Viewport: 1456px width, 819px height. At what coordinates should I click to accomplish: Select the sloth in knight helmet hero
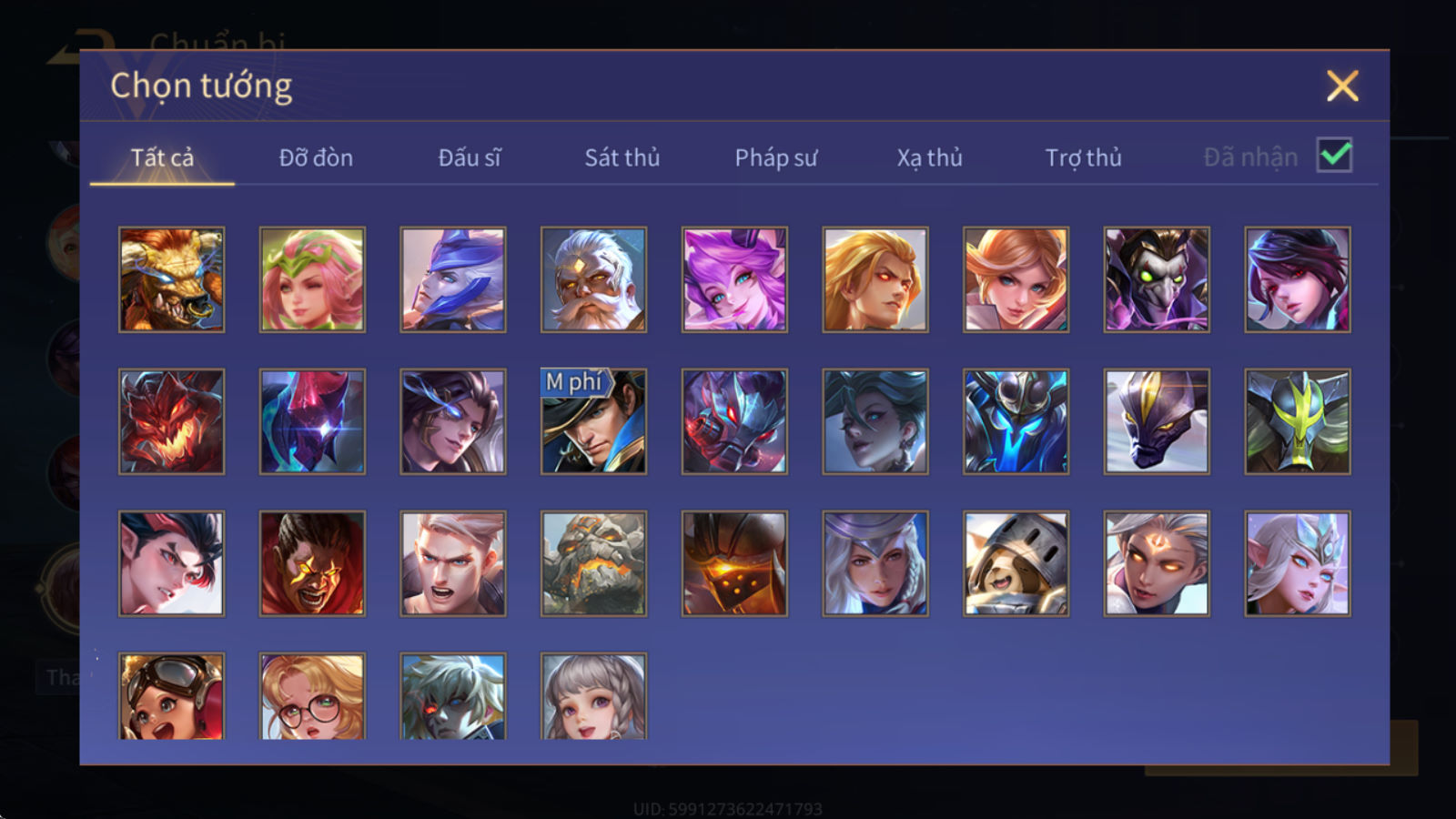pos(1016,563)
